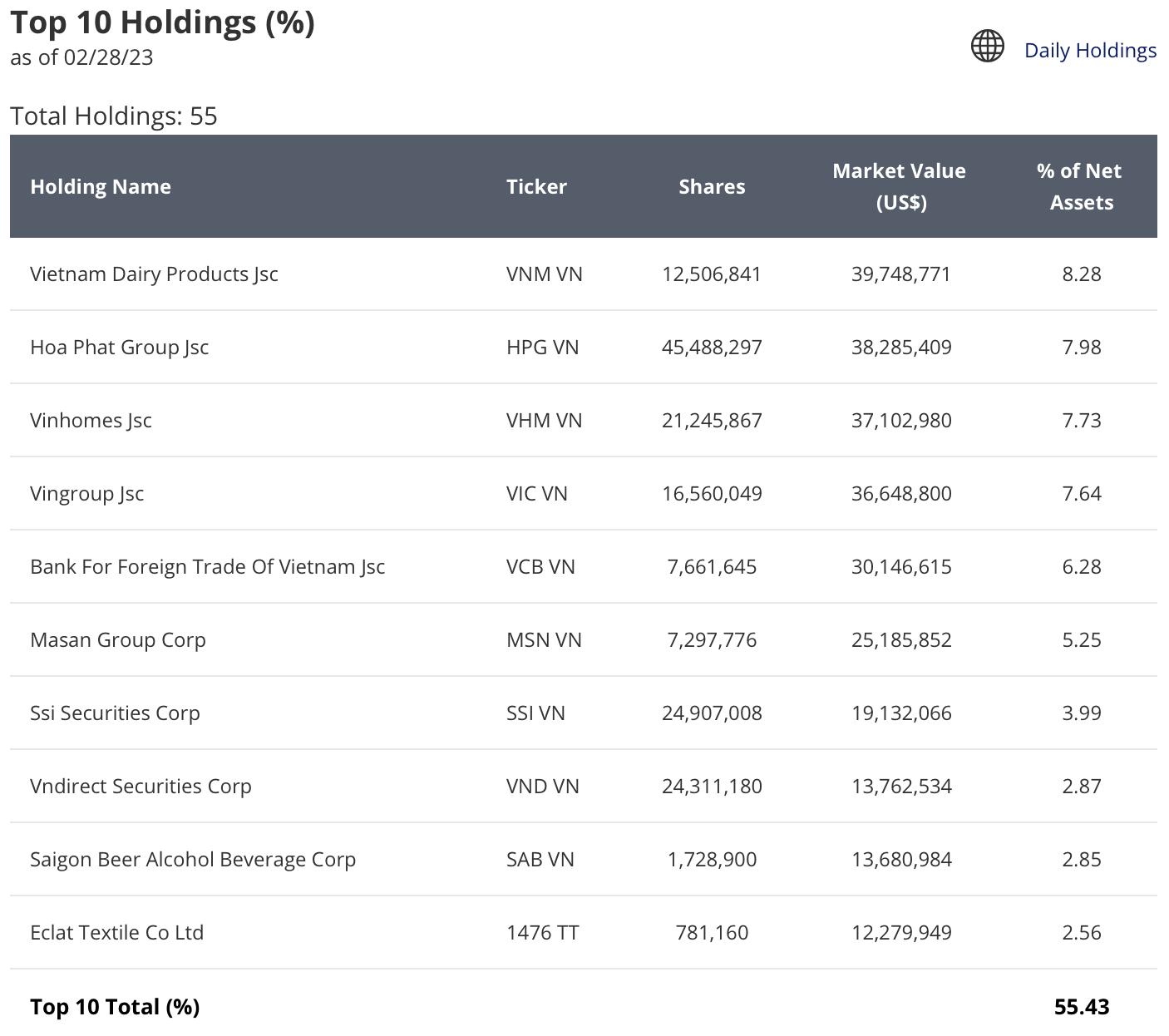Click the % of Net Assets header

tap(1080, 186)
